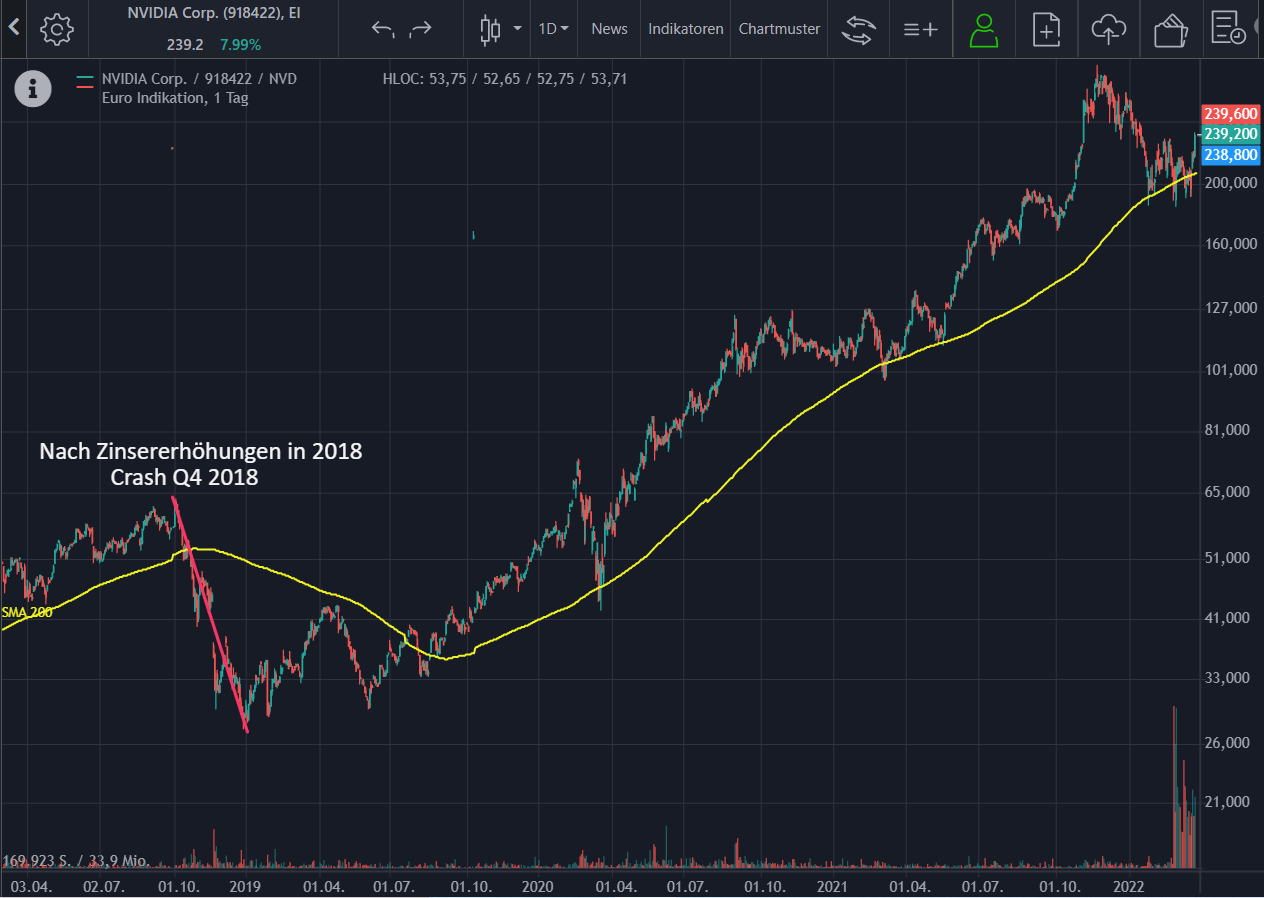The height and width of the screenshot is (898, 1264).
Task: Toggle the chart info circle button
Action: point(33,89)
